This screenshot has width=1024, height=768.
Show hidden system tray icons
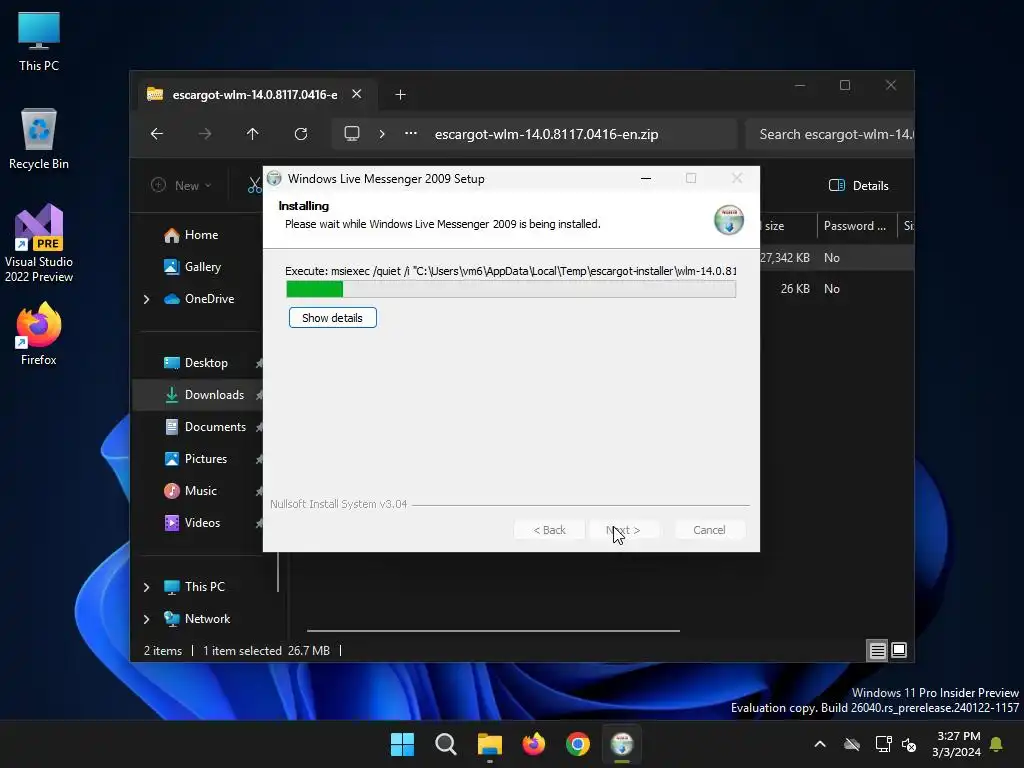coord(820,744)
